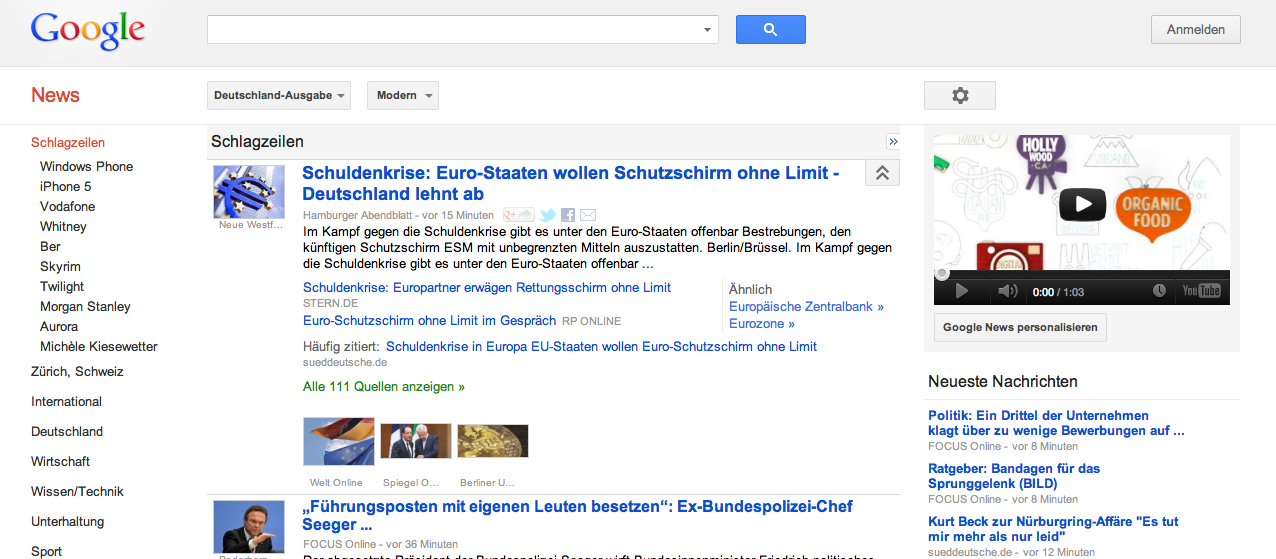1276x559 pixels.
Task: Click the video progress bar
Action: [1082, 274]
